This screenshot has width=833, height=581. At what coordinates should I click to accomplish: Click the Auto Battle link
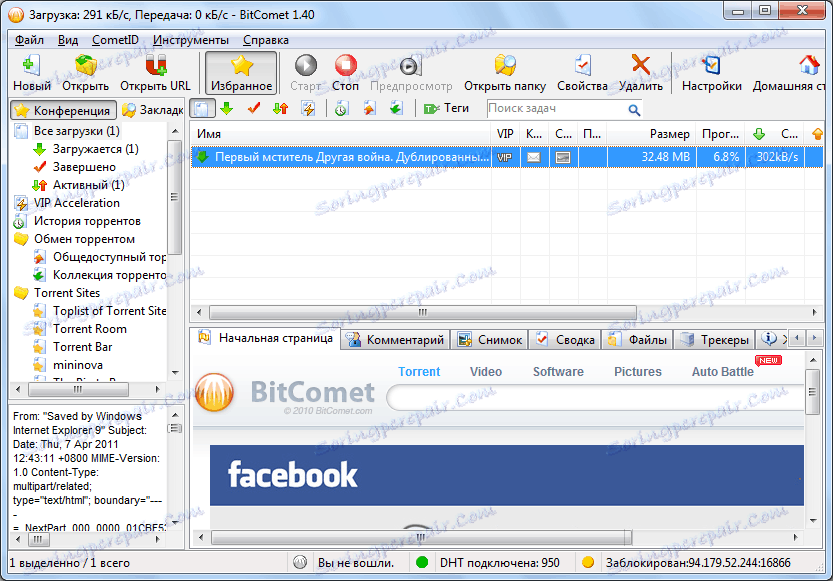722,372
